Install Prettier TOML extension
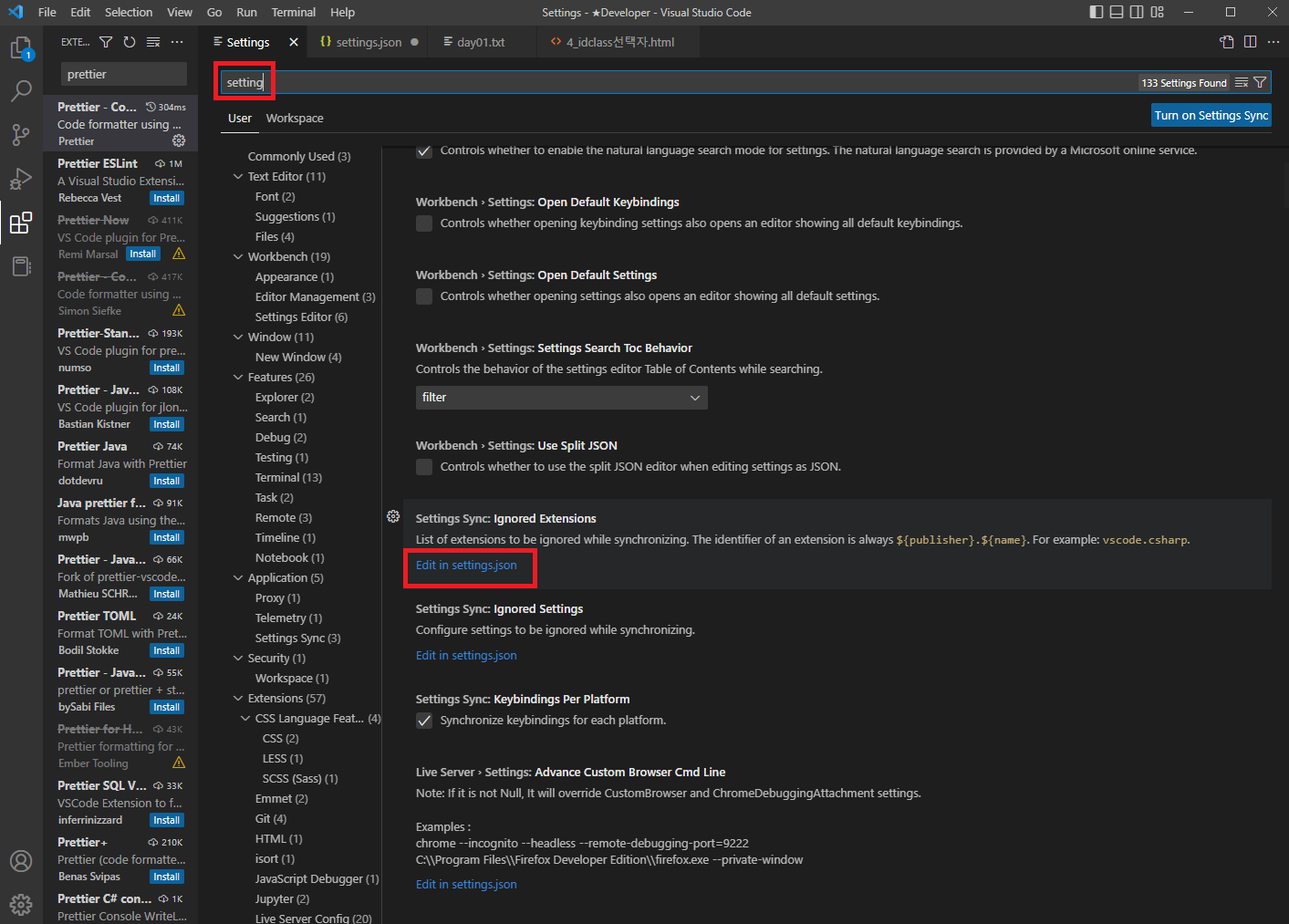 (167, 650)
